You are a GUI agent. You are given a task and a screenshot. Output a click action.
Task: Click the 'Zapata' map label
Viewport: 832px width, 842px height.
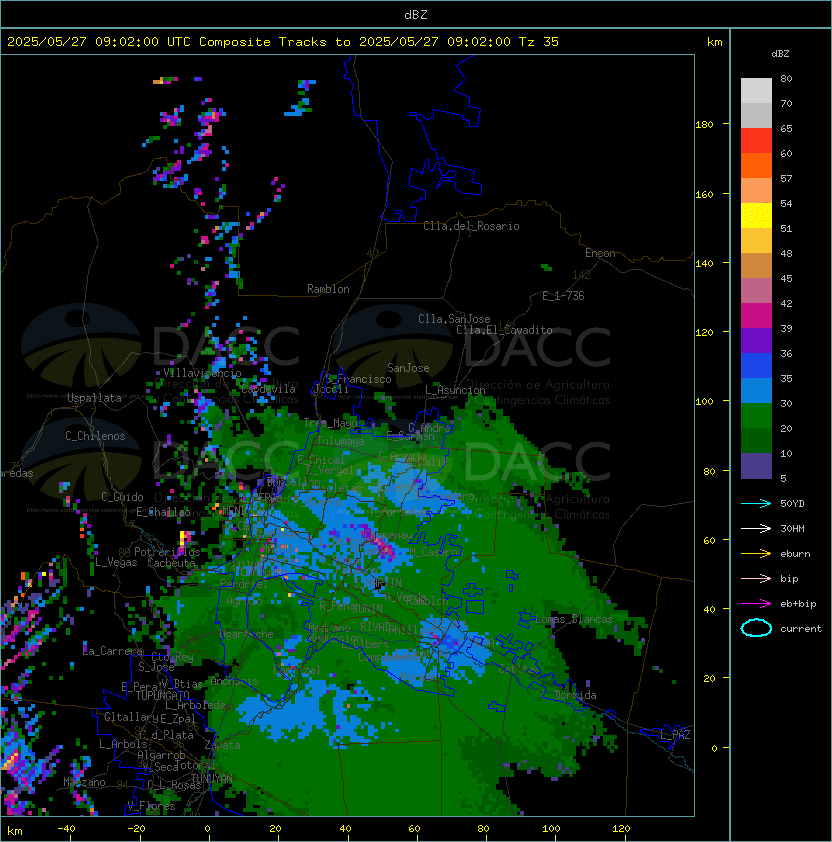[x=222, y=745]
